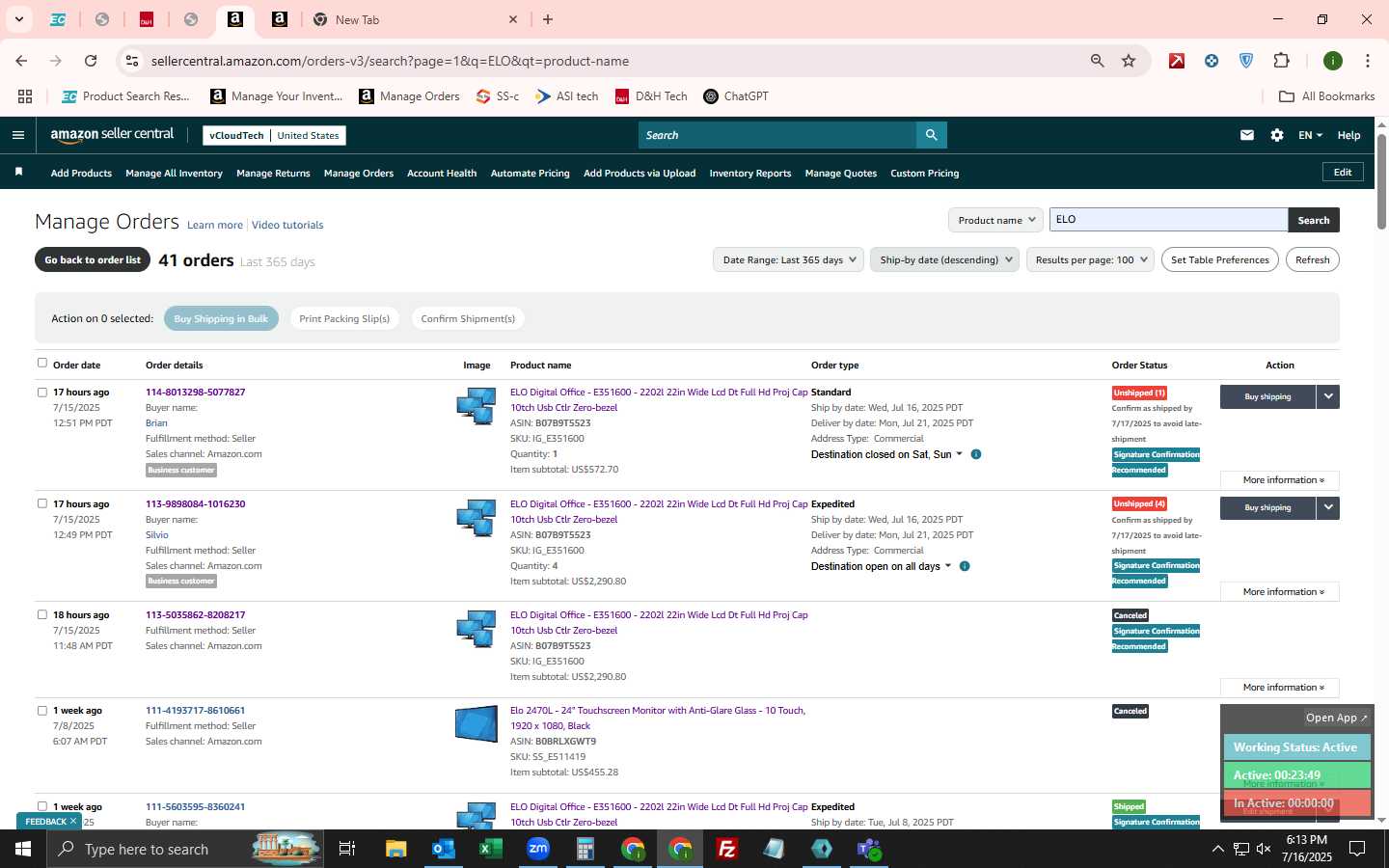Open a new browser tab with the plus icon

(548, 19)
